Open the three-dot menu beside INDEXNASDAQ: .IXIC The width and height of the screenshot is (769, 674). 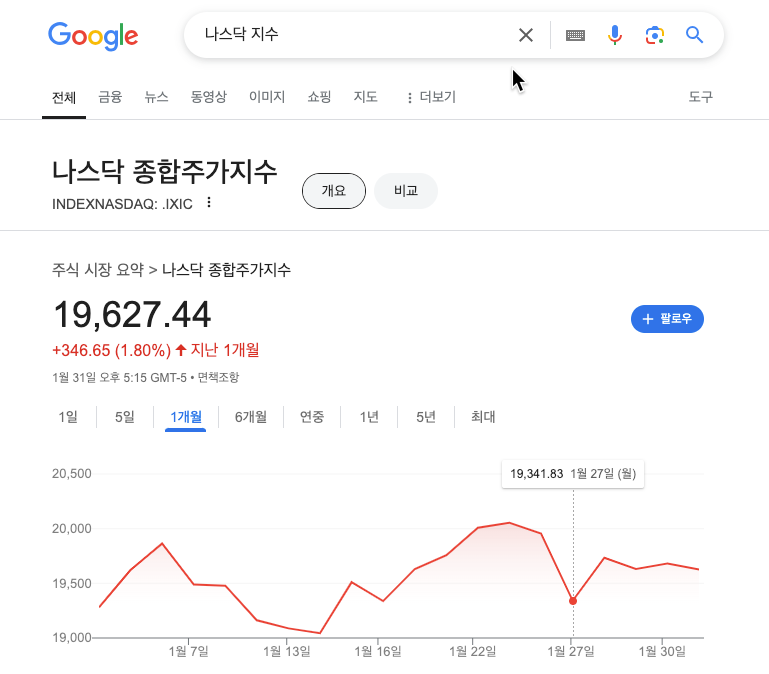(x=209, y=202)
